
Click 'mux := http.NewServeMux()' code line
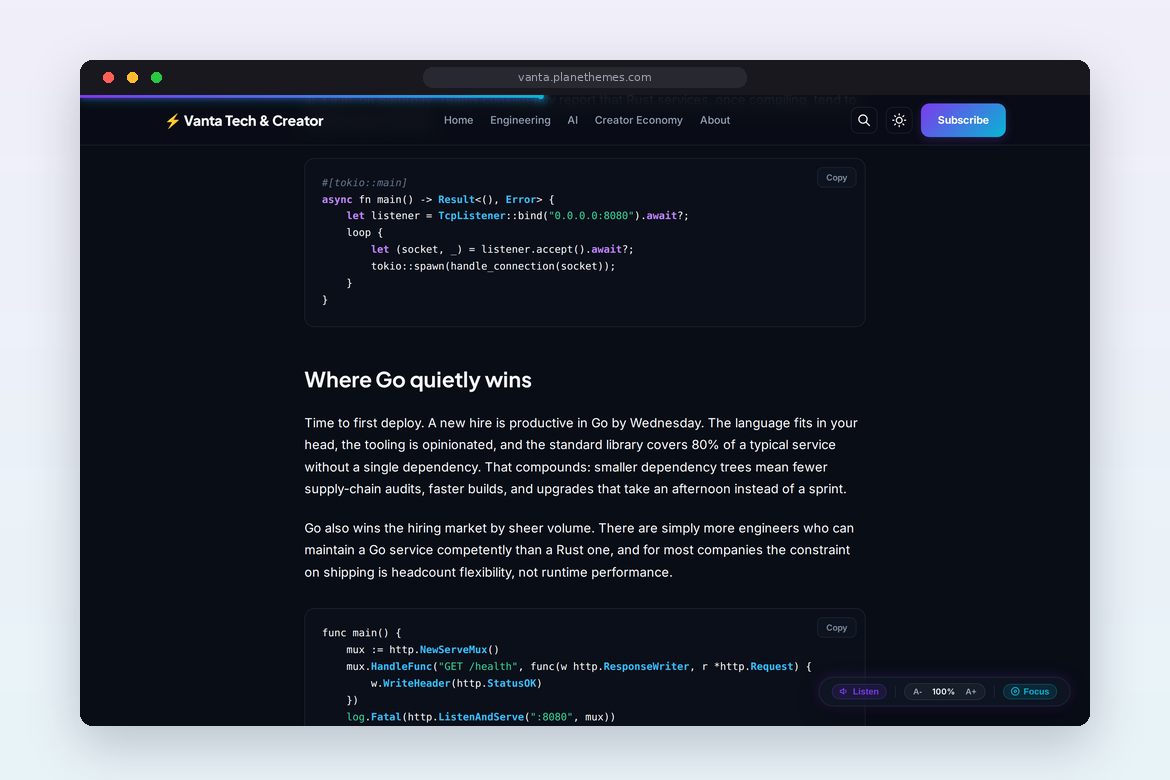(x=422, y=649)
